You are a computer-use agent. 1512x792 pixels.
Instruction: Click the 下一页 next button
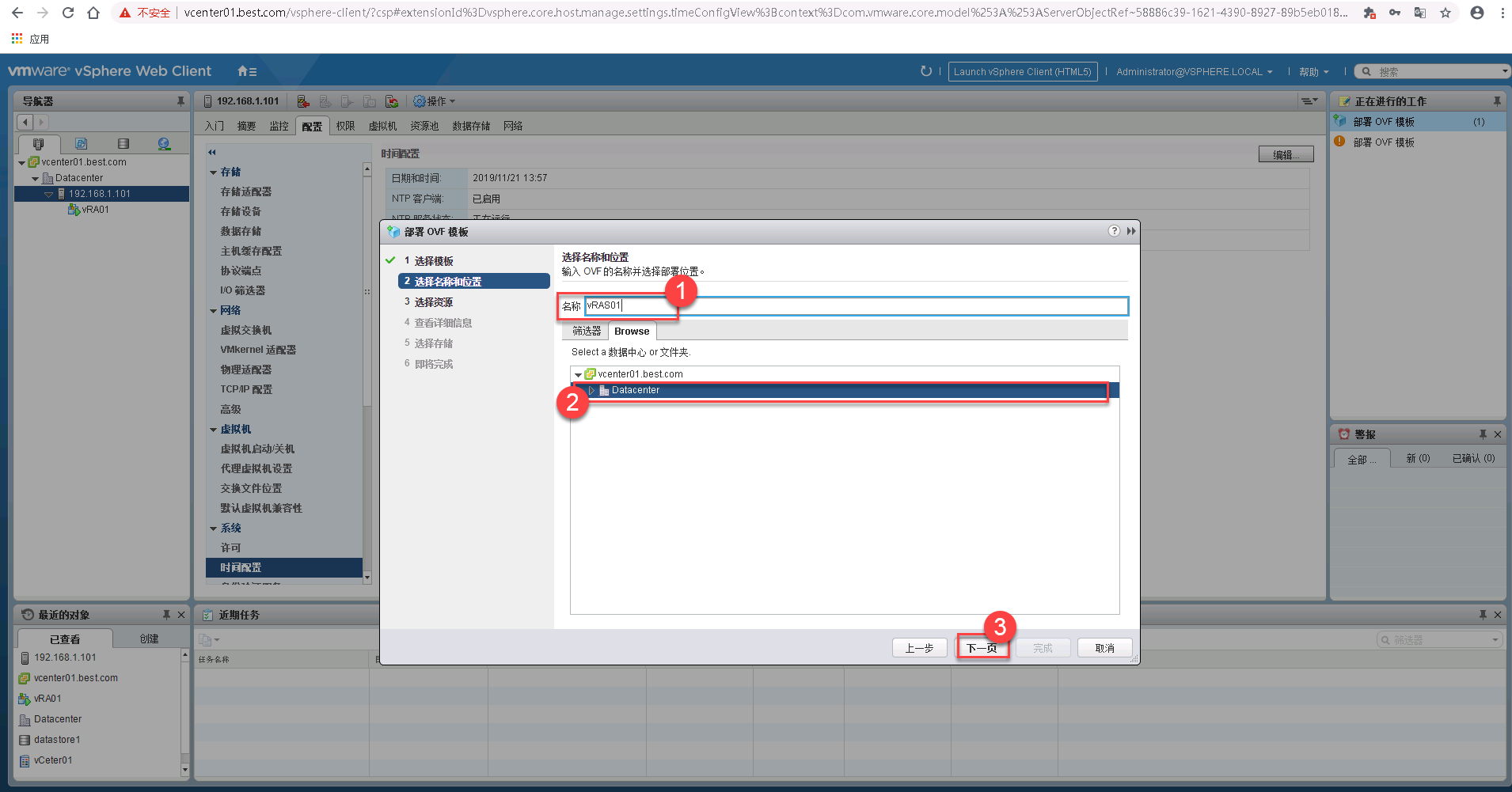982,648
